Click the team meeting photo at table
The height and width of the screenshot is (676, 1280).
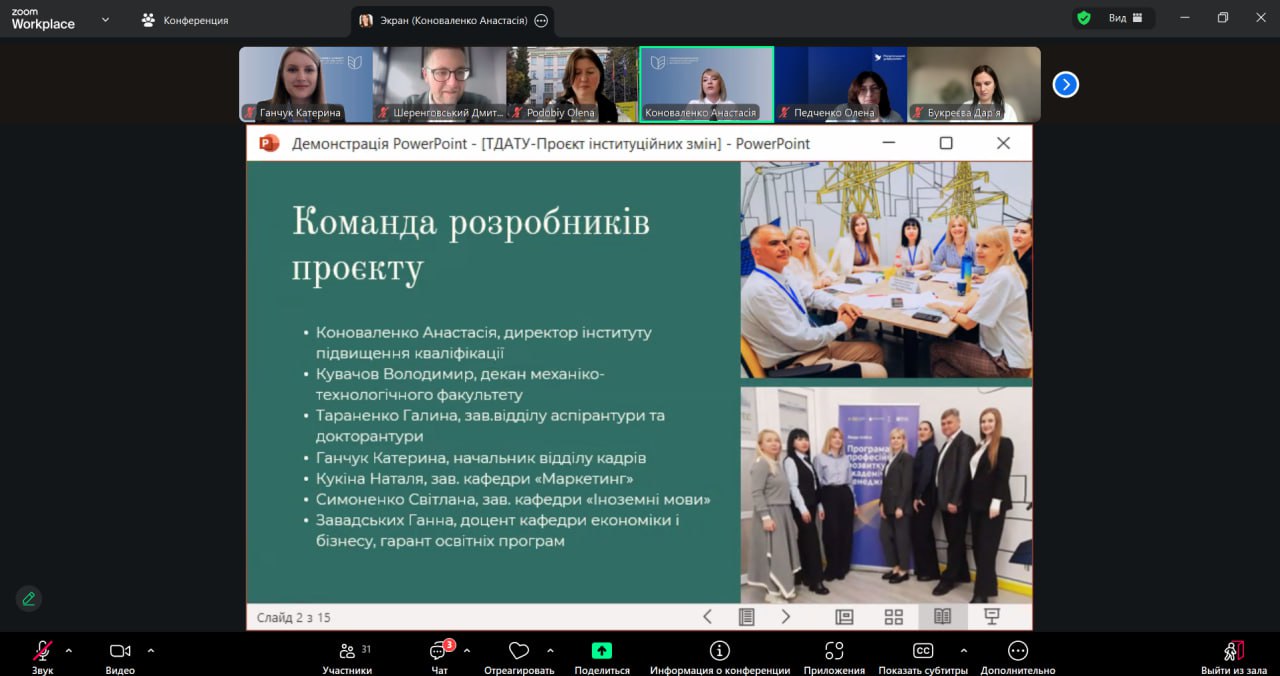tap(886, 269)
